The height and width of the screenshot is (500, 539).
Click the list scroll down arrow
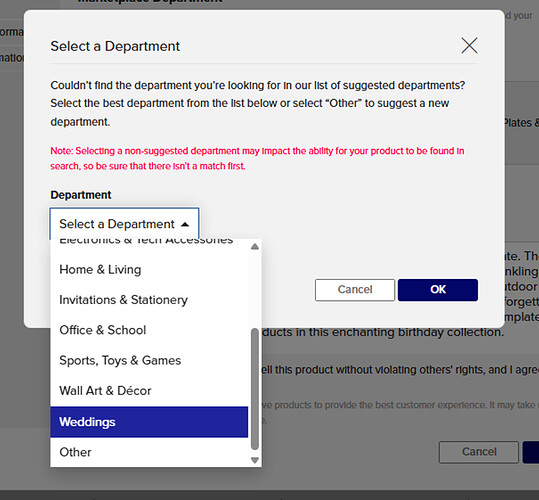coord(255,460)
